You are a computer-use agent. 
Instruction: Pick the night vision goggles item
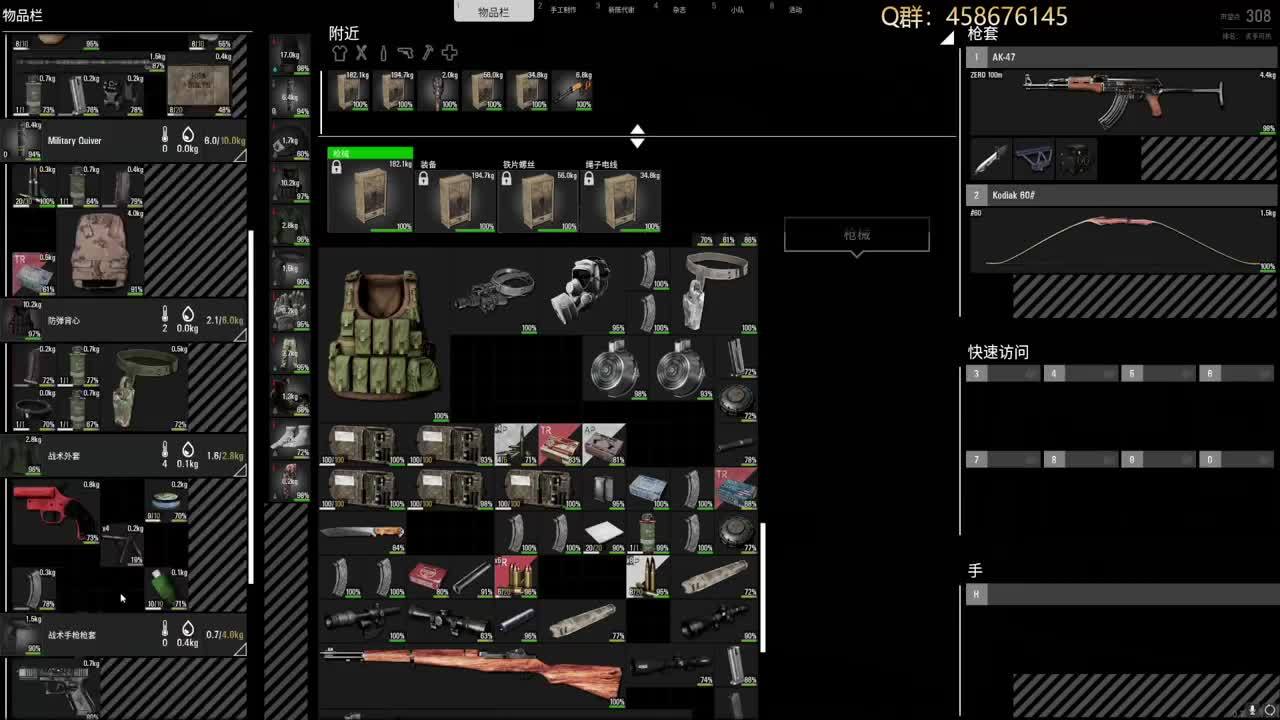[x=495, y=291]
